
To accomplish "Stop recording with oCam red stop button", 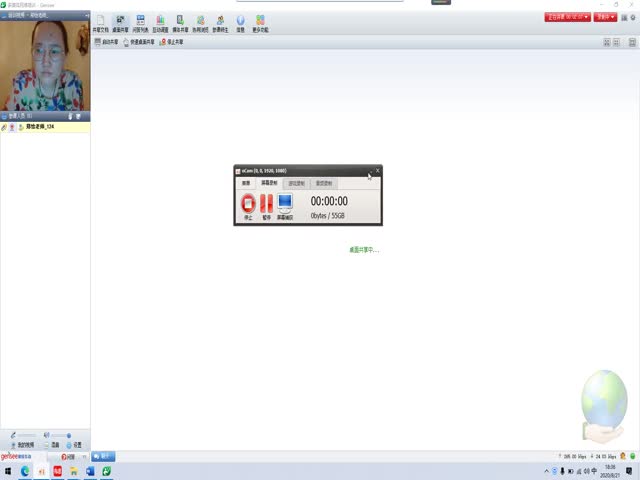I will 248,204.
